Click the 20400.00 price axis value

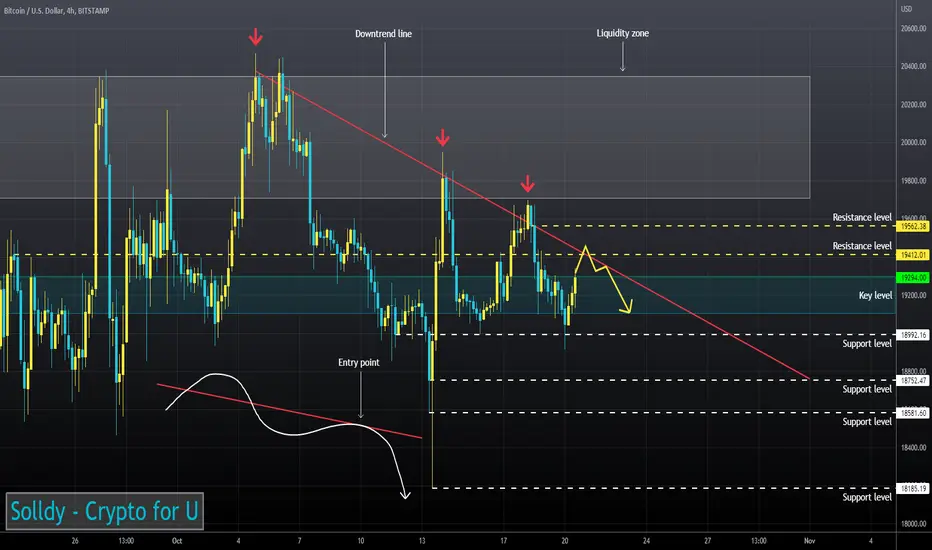913,67
